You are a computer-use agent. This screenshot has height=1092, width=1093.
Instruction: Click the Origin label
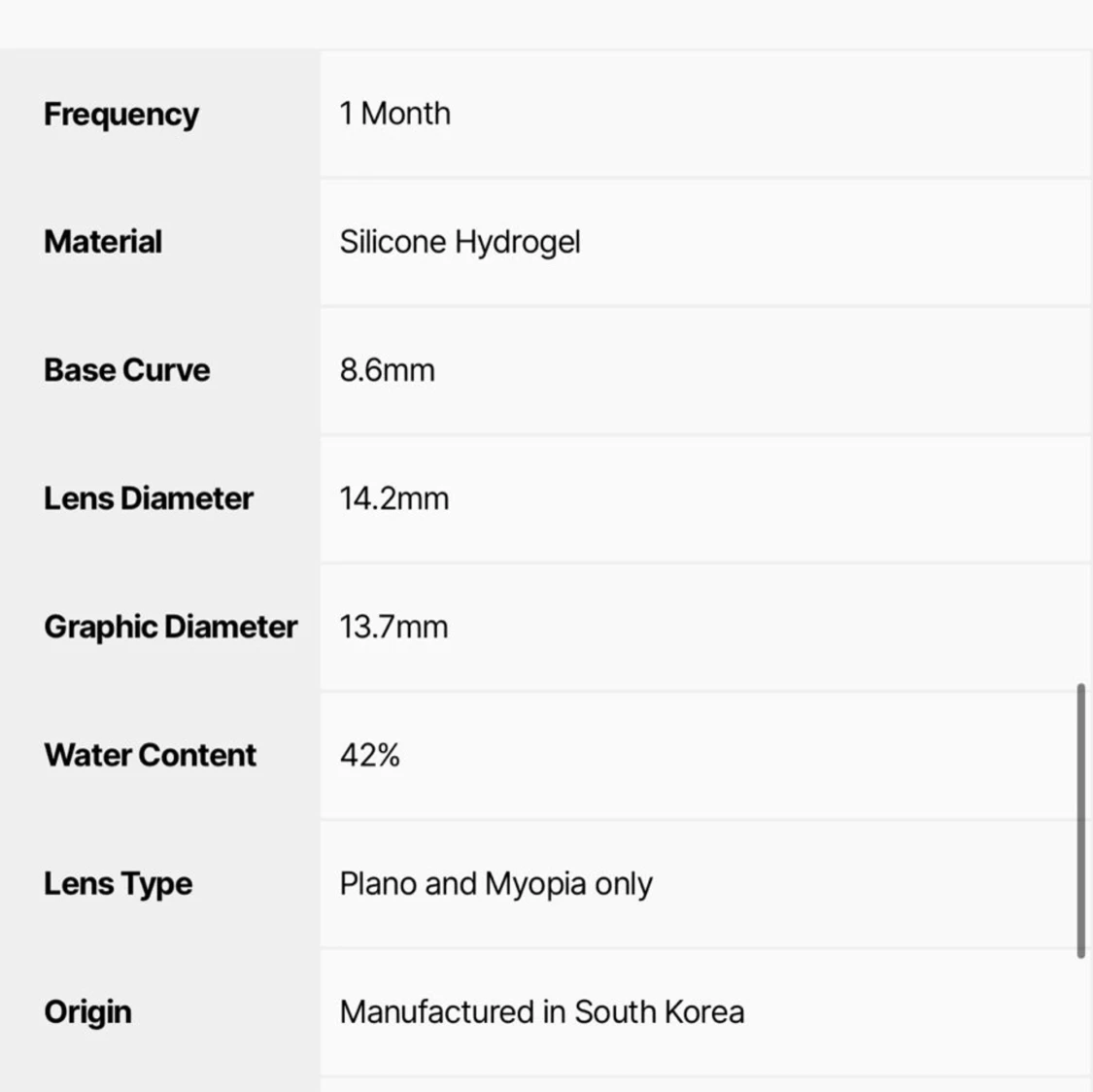[87, 1012]
